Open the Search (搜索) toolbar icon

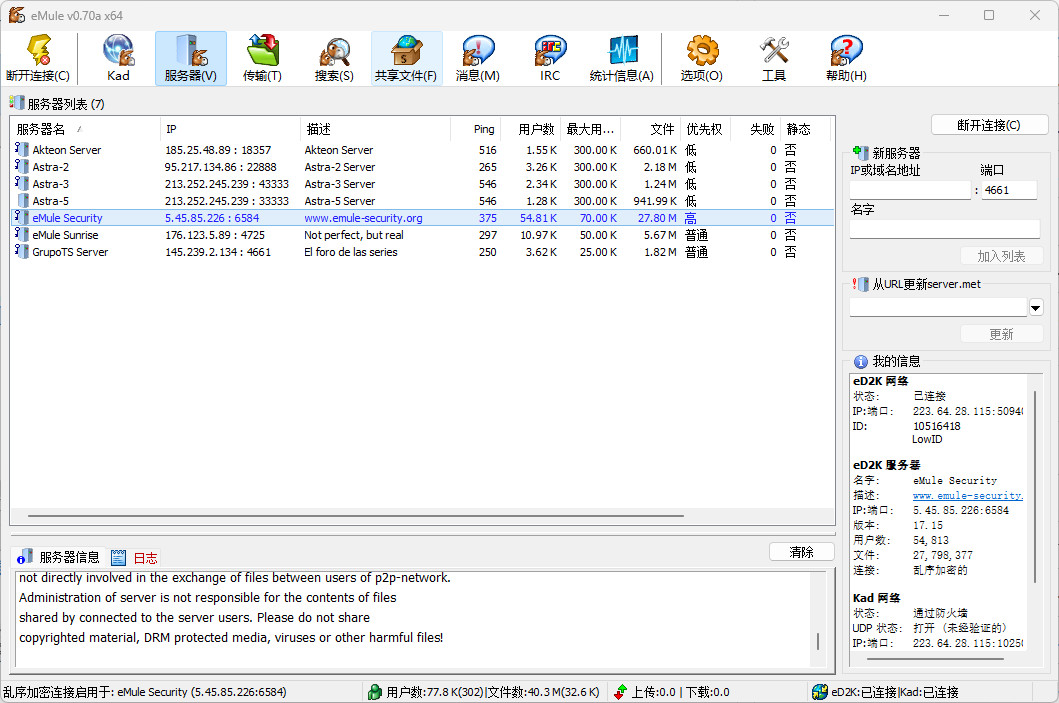(x=334, y=58)
